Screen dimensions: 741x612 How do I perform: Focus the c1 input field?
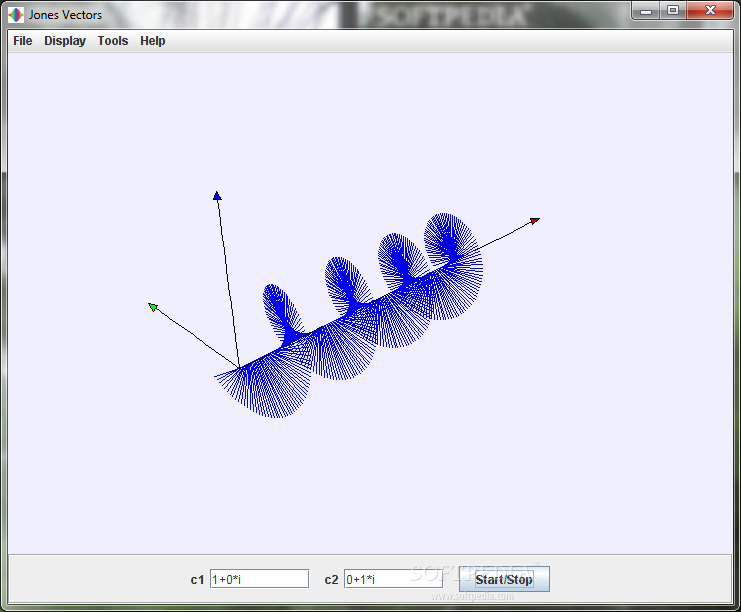[259, 579]
